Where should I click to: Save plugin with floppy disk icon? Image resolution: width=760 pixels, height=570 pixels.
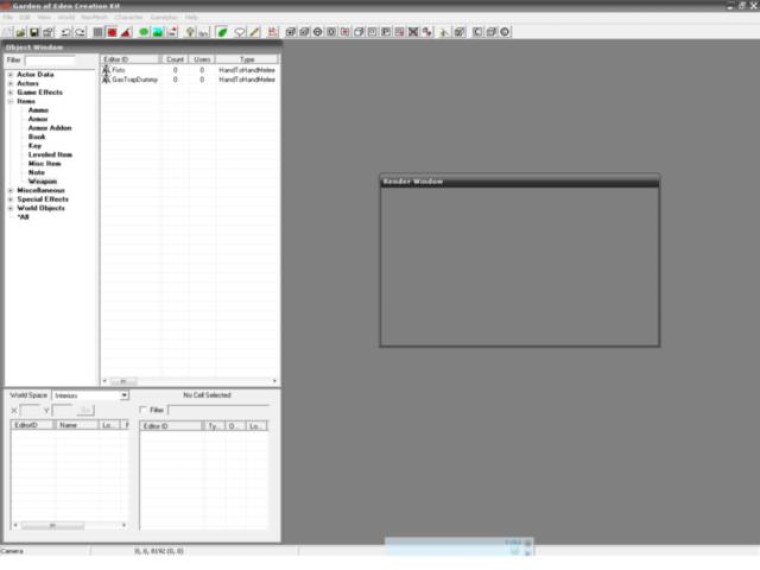pyautogui.click(x=34, y=32)
